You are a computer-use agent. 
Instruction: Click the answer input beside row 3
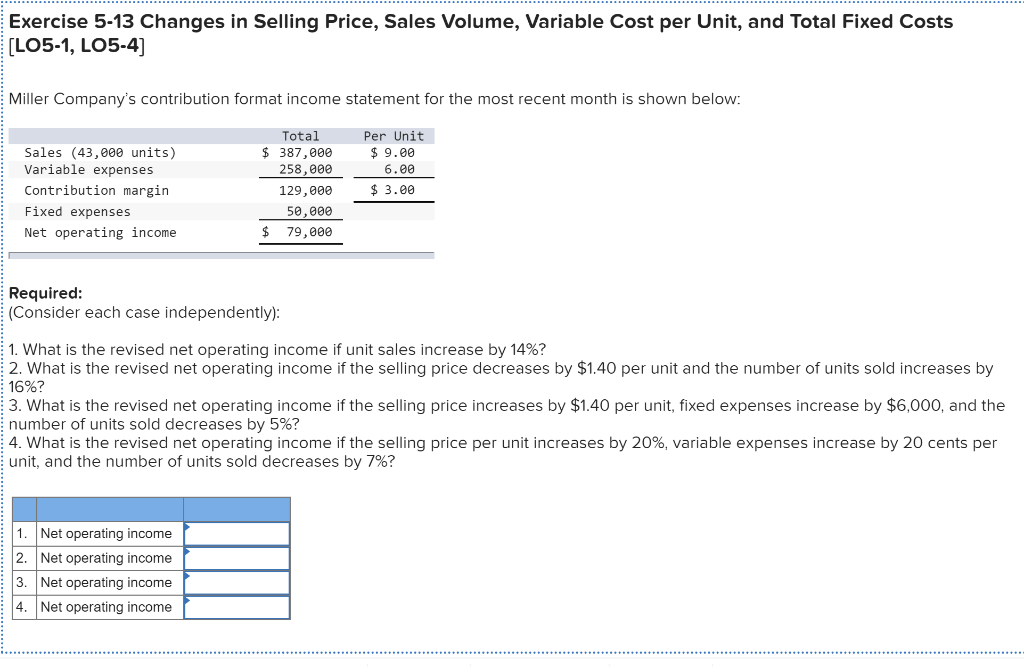point(237,582)
